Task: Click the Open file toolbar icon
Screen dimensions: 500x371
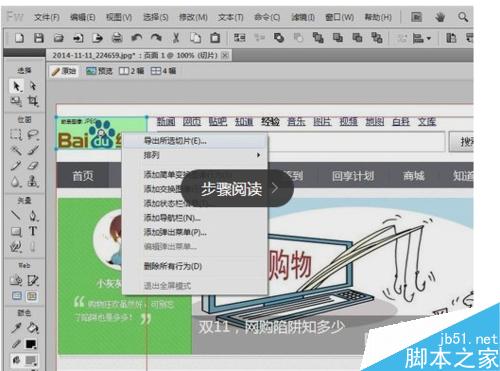Action: [x=59, y=38]
